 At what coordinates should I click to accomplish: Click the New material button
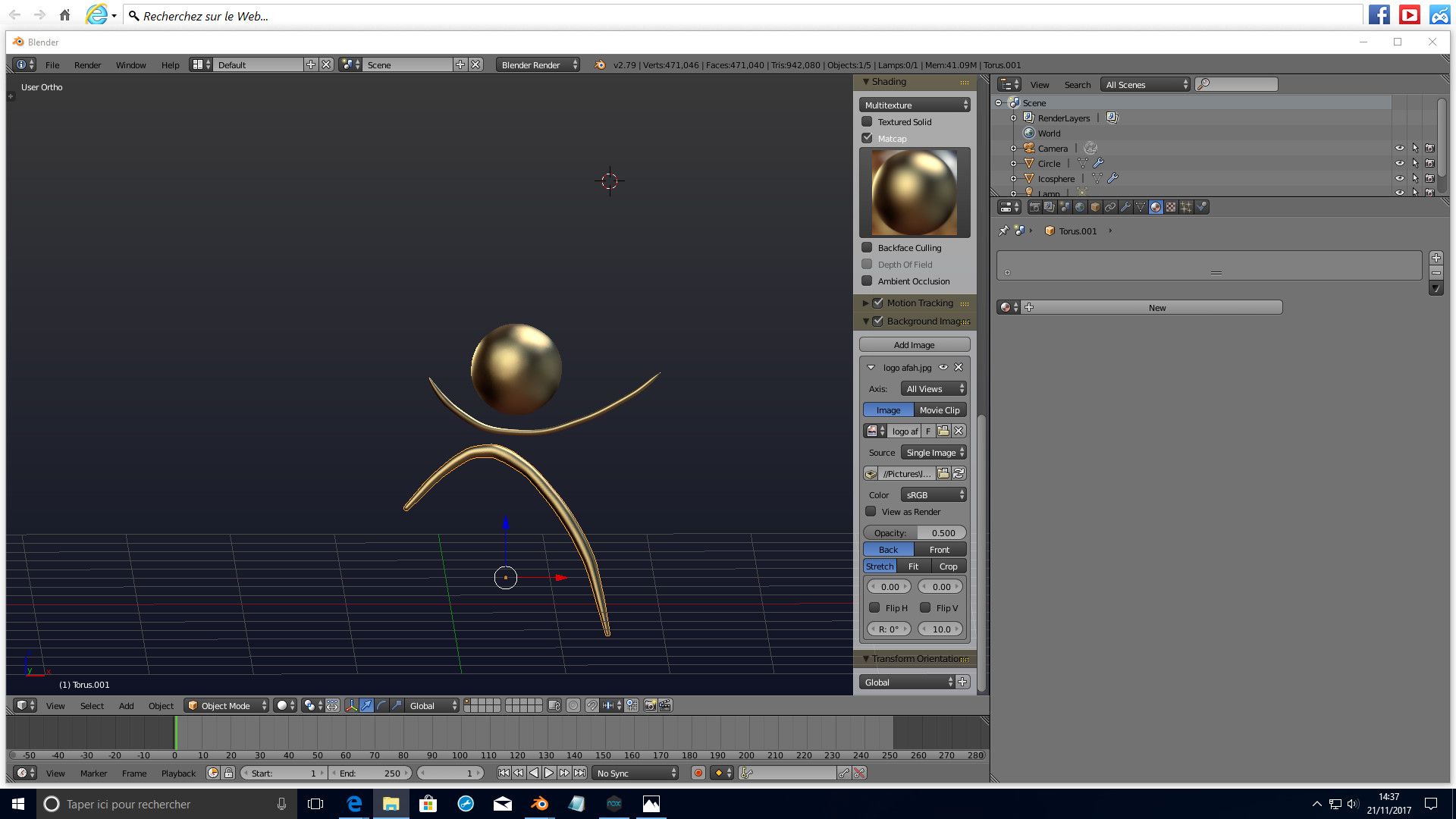click(1156, 308)
